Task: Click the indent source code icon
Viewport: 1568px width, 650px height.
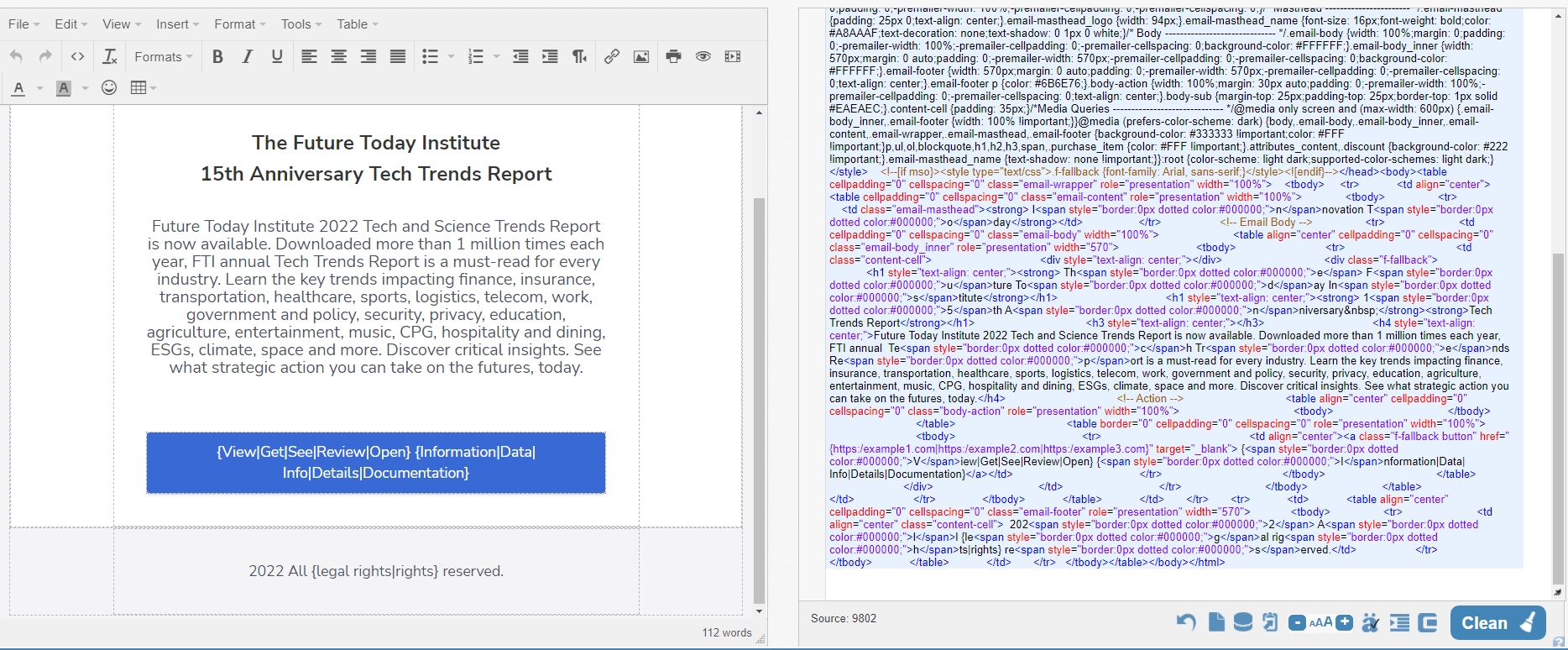Action: [x=1399, y=622]
